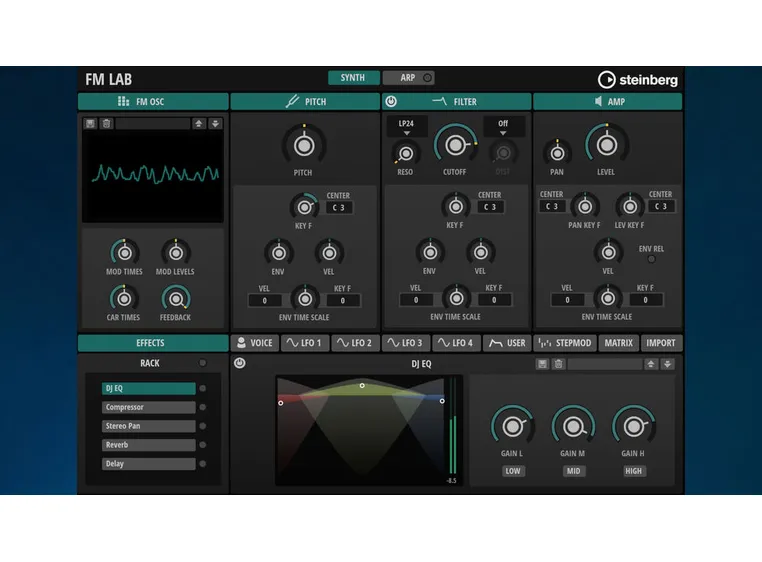
Task: Enable the Stereo Pan slot indicator
Action: click(x=203, y=426)
